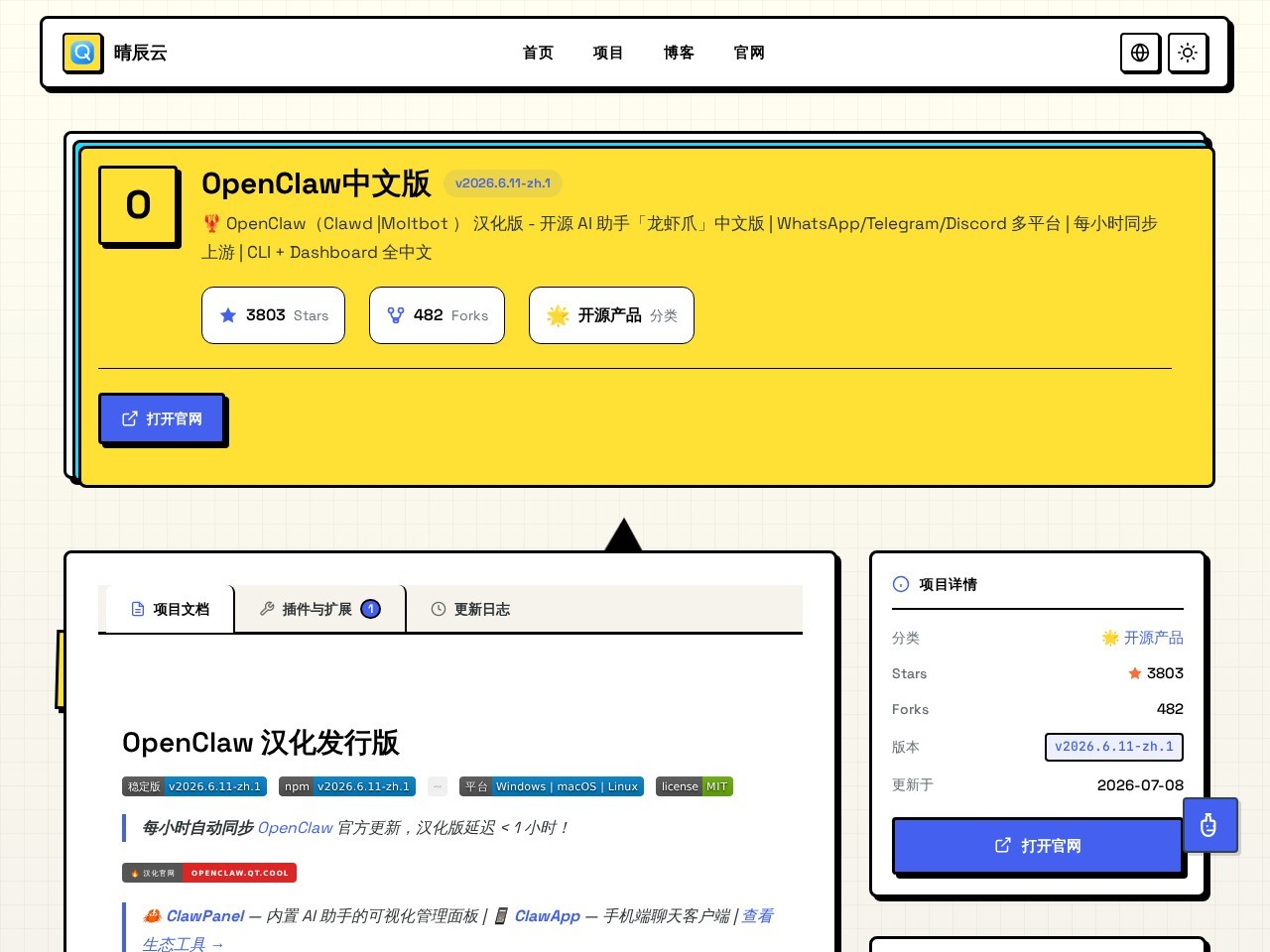This screenshot has height=952, width=1270.
Task: Switch to 项目文档 tab
Action: point(170,609)
